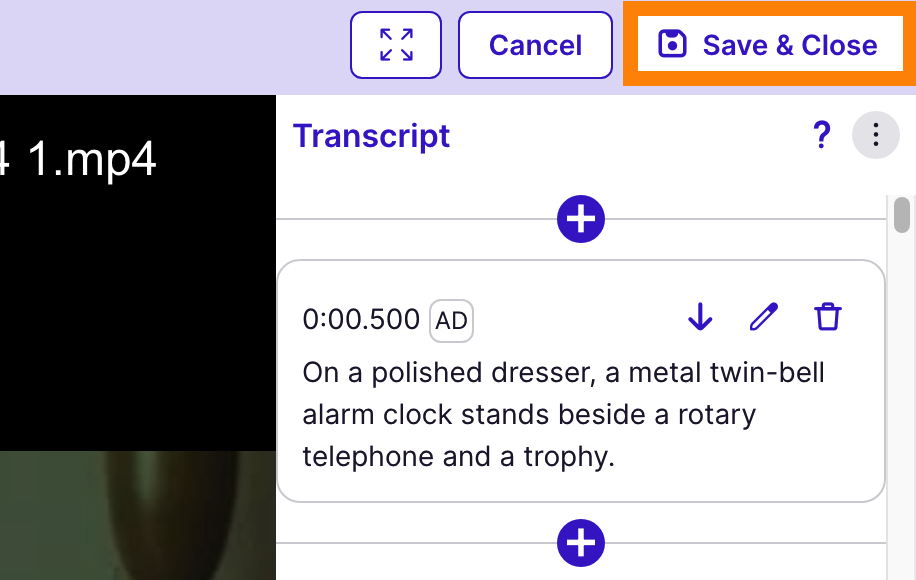The image size is (916, 580).
Task: Toggle the AD badge on the cue
Action: click(451, 320)
